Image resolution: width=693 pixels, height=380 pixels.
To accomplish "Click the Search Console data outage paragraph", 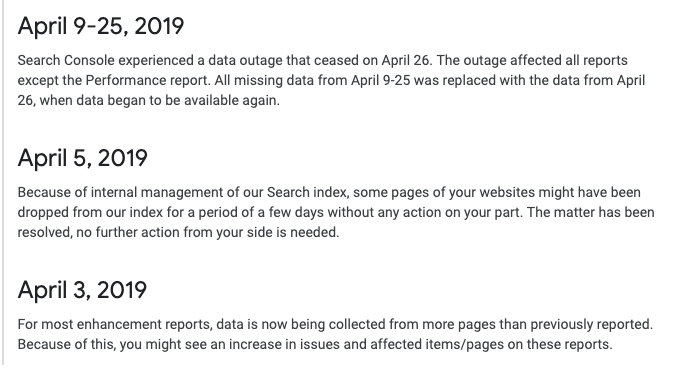I will coord(331,80).
